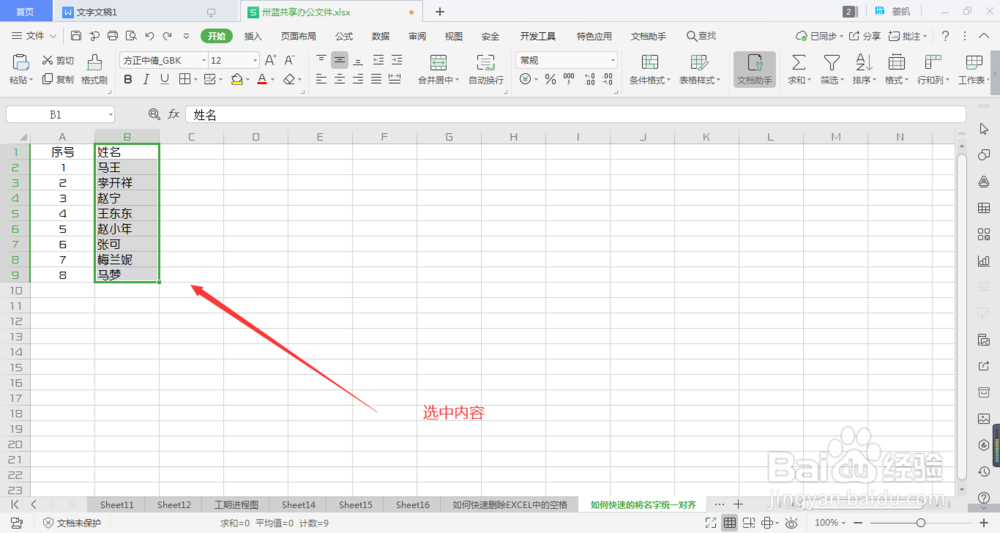Open Table Style (表格样式) menu
The width and height of the screenshot is (1000, 533).
(699, 69)
